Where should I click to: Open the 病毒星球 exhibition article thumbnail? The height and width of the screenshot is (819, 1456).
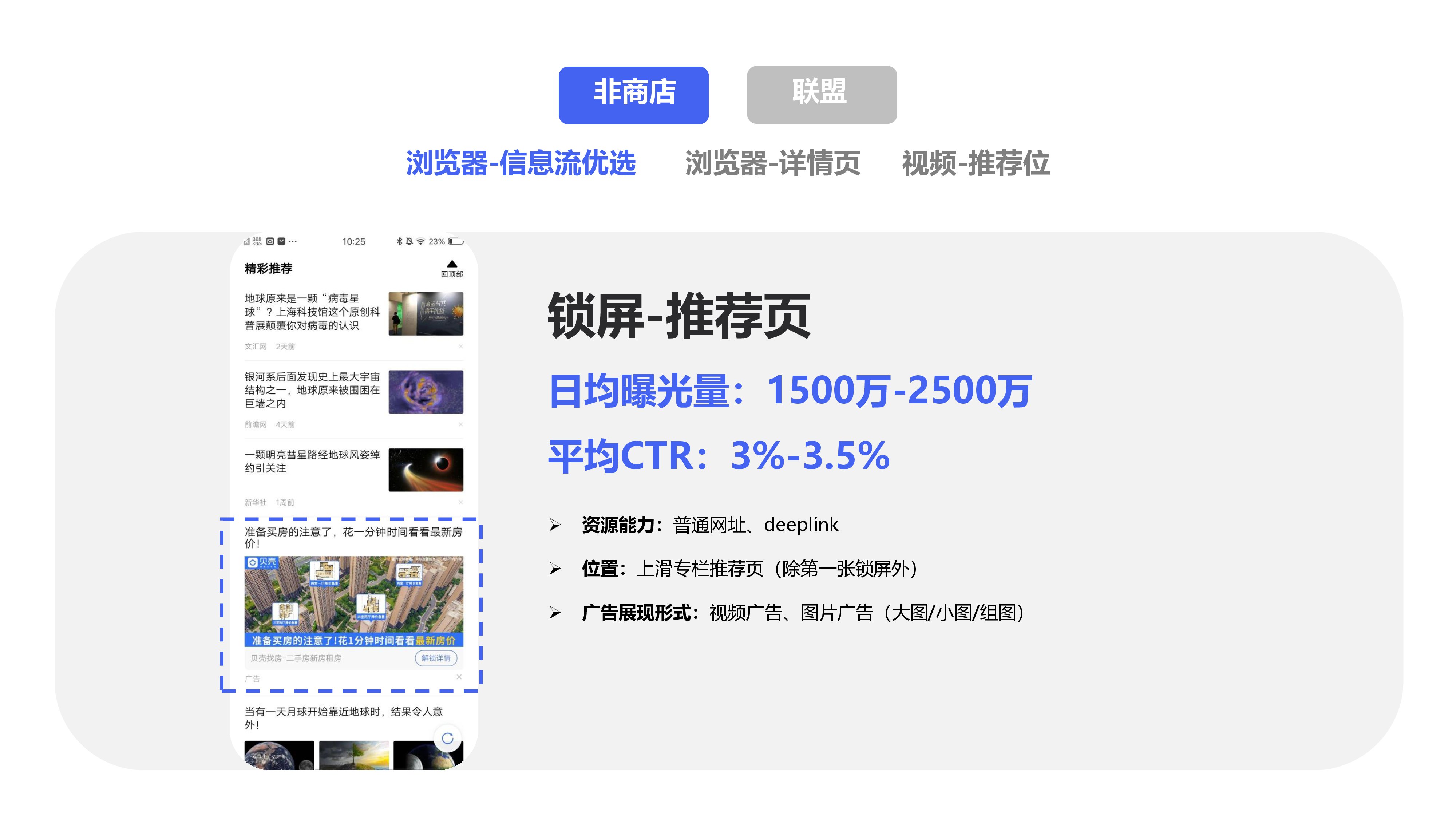tap(426, 314)
